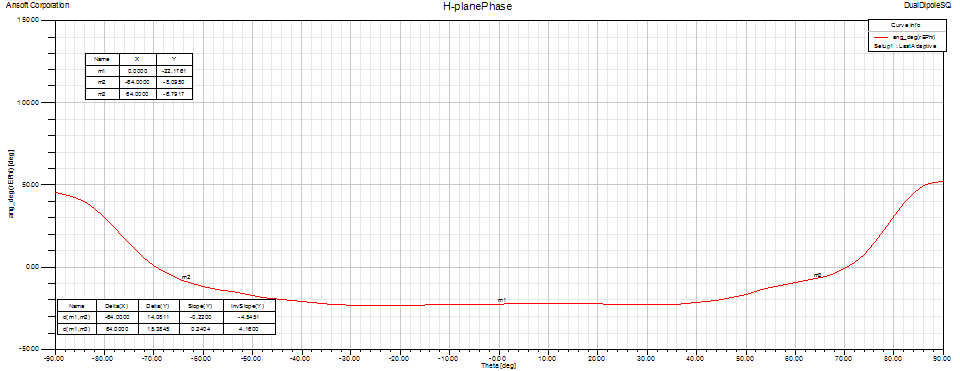Select the Delta(X) column header
The height and width of the screenshot is (371, 960).
pos(116,305)
